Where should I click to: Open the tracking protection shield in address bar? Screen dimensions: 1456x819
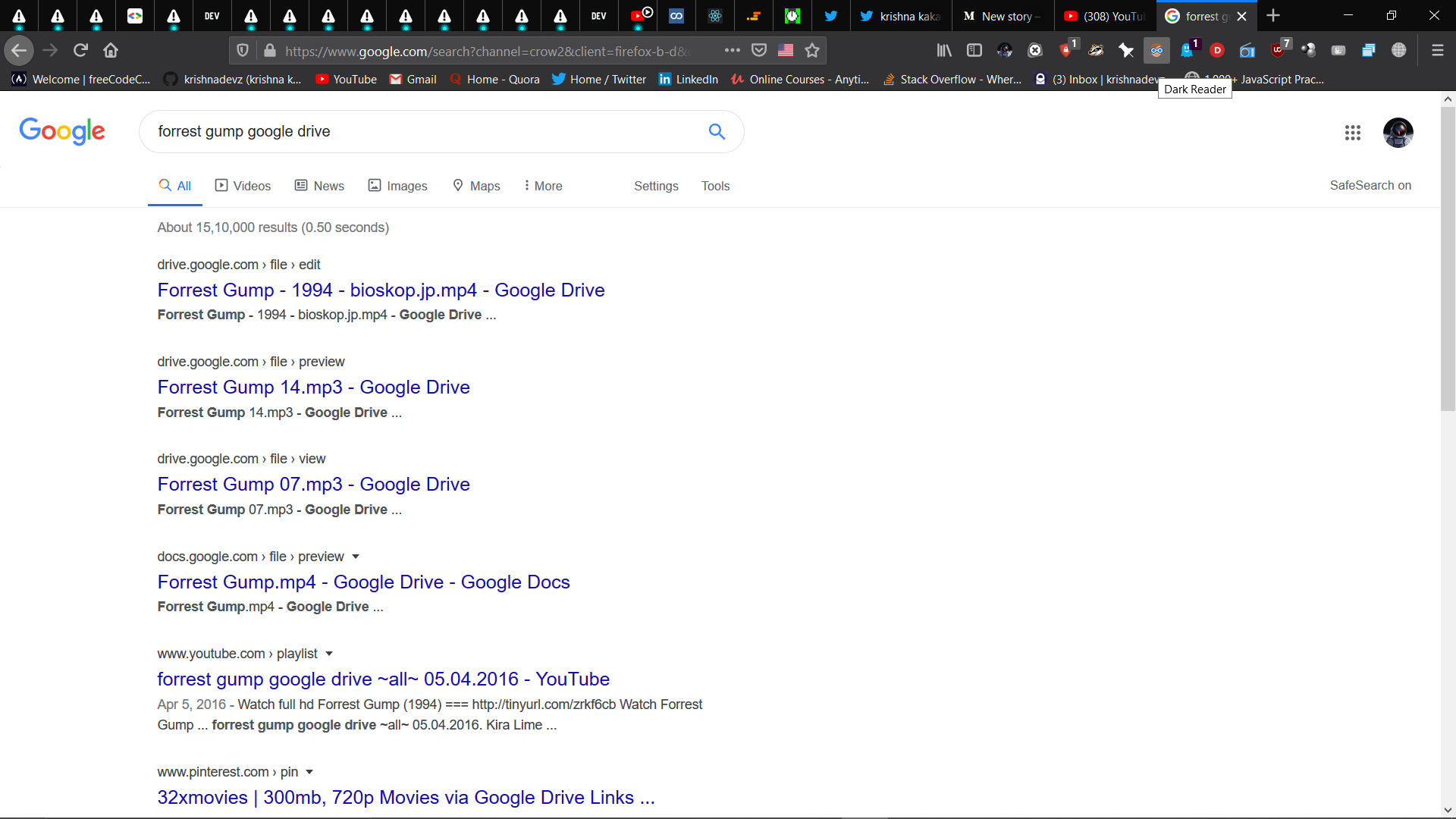[x=243, y=51]
